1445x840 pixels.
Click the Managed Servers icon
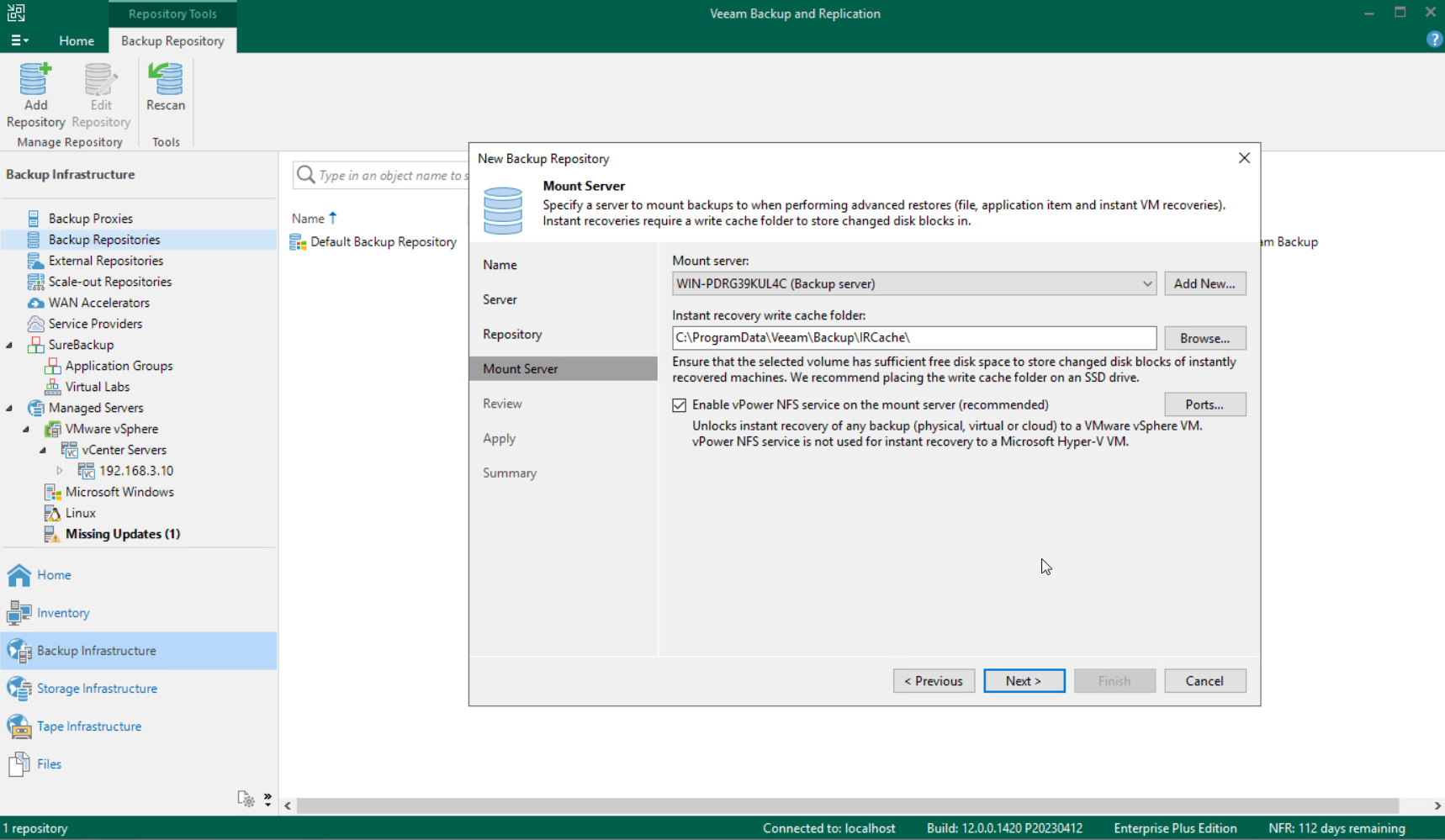35,408
